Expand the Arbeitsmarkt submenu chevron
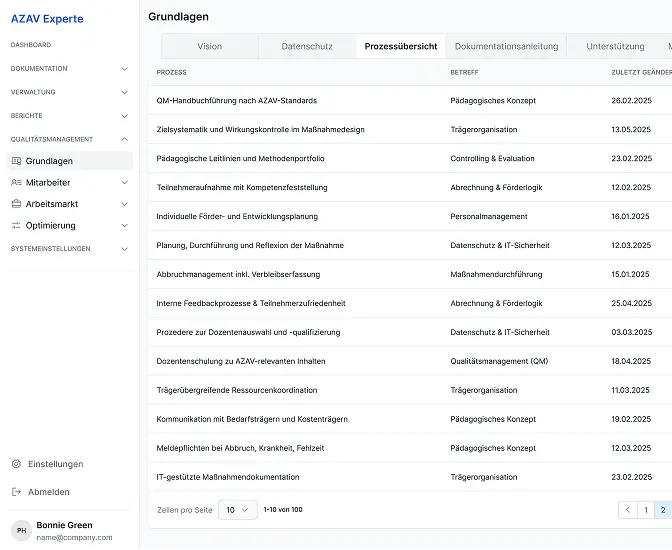The height and width of the screenshot is (550, 672). point(125,204)
